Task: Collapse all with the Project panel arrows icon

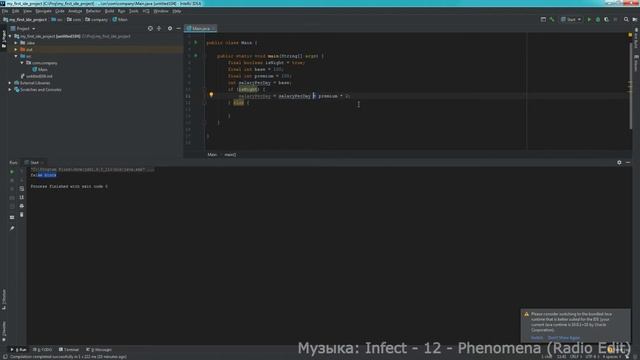Action: [159, 29]
